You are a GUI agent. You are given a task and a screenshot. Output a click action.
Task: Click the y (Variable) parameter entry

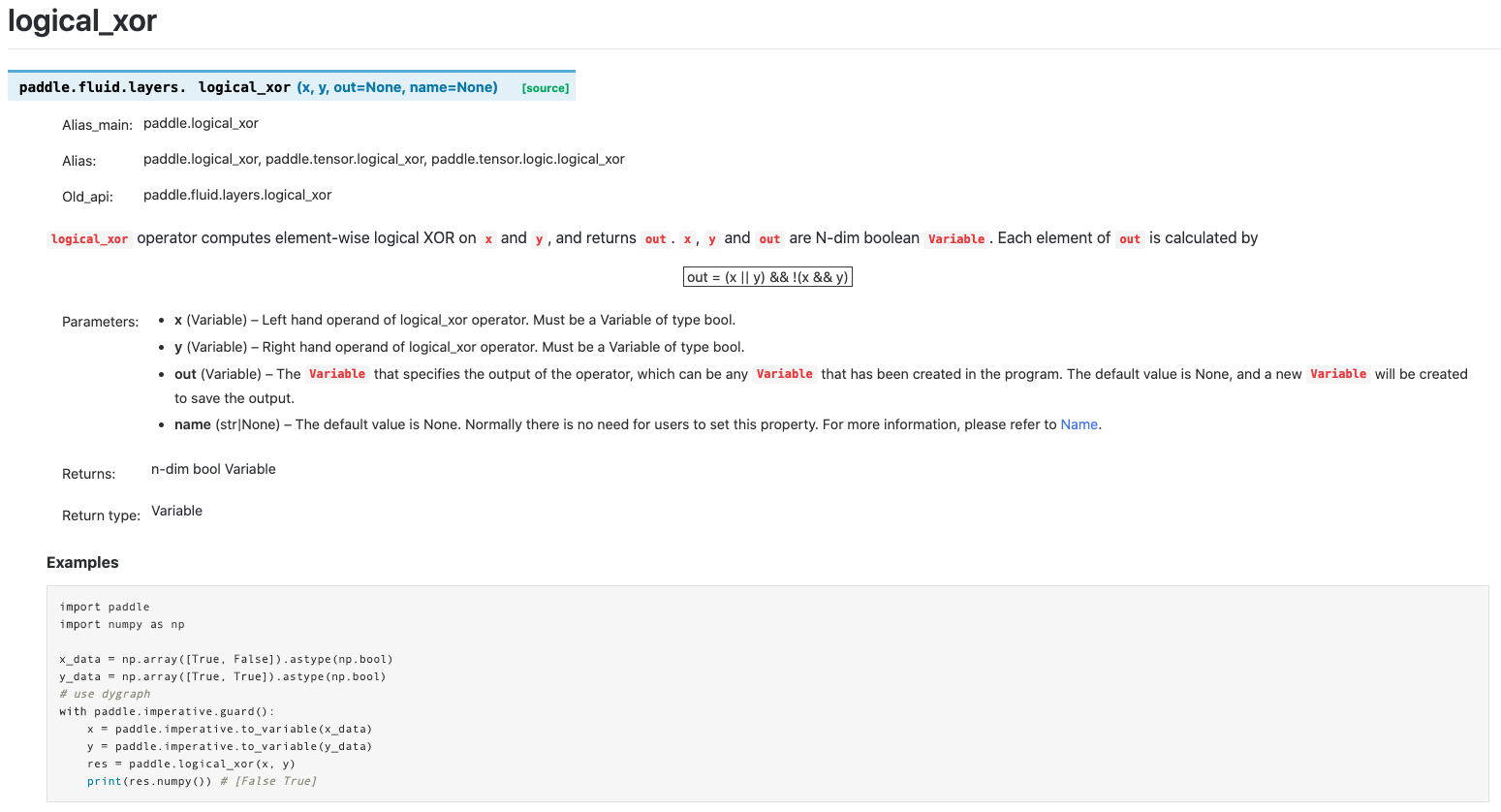click(459, 347)
